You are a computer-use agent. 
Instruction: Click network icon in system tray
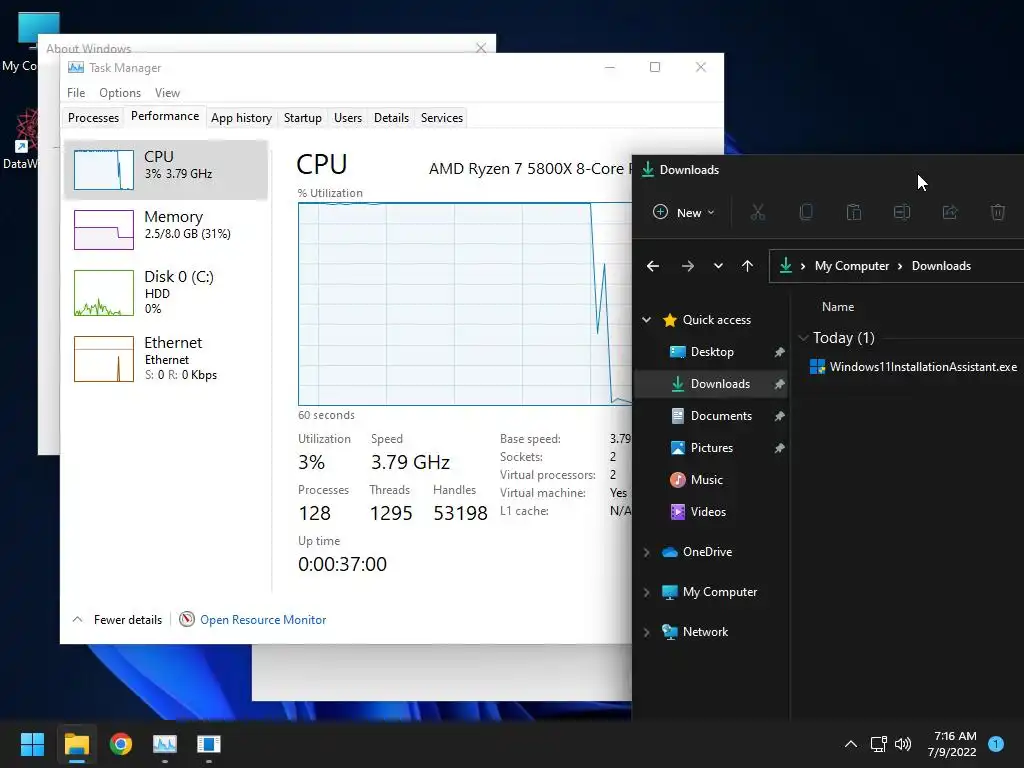(878, 744)
